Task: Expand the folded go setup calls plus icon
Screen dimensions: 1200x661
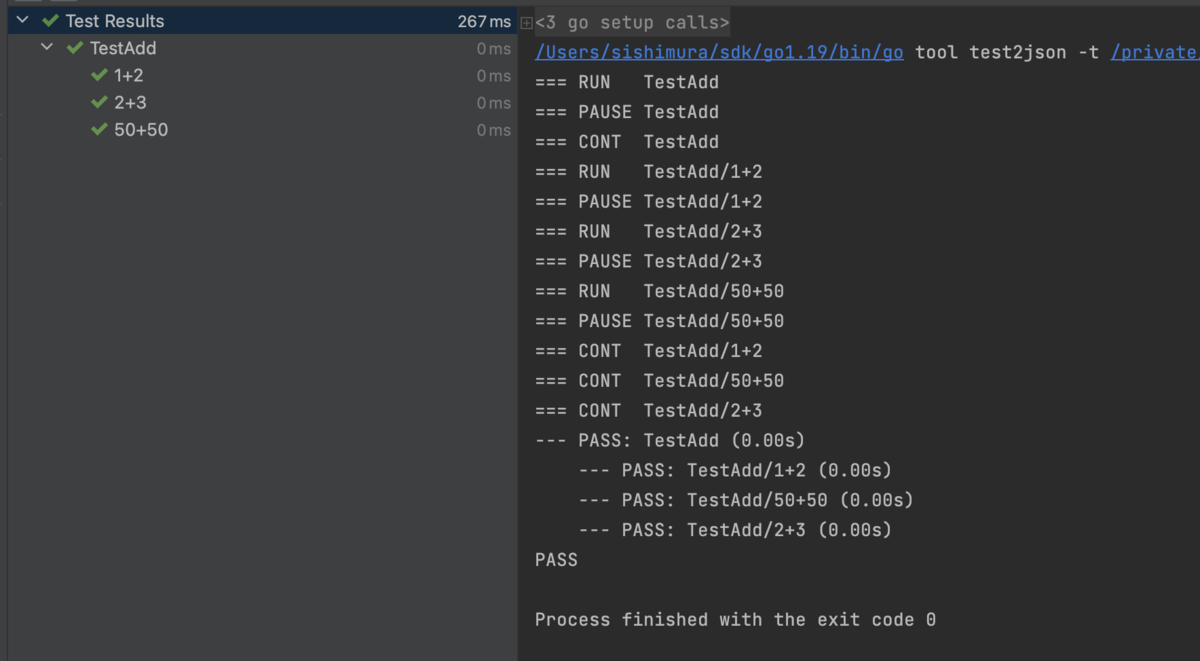Action: coord(526,23)
